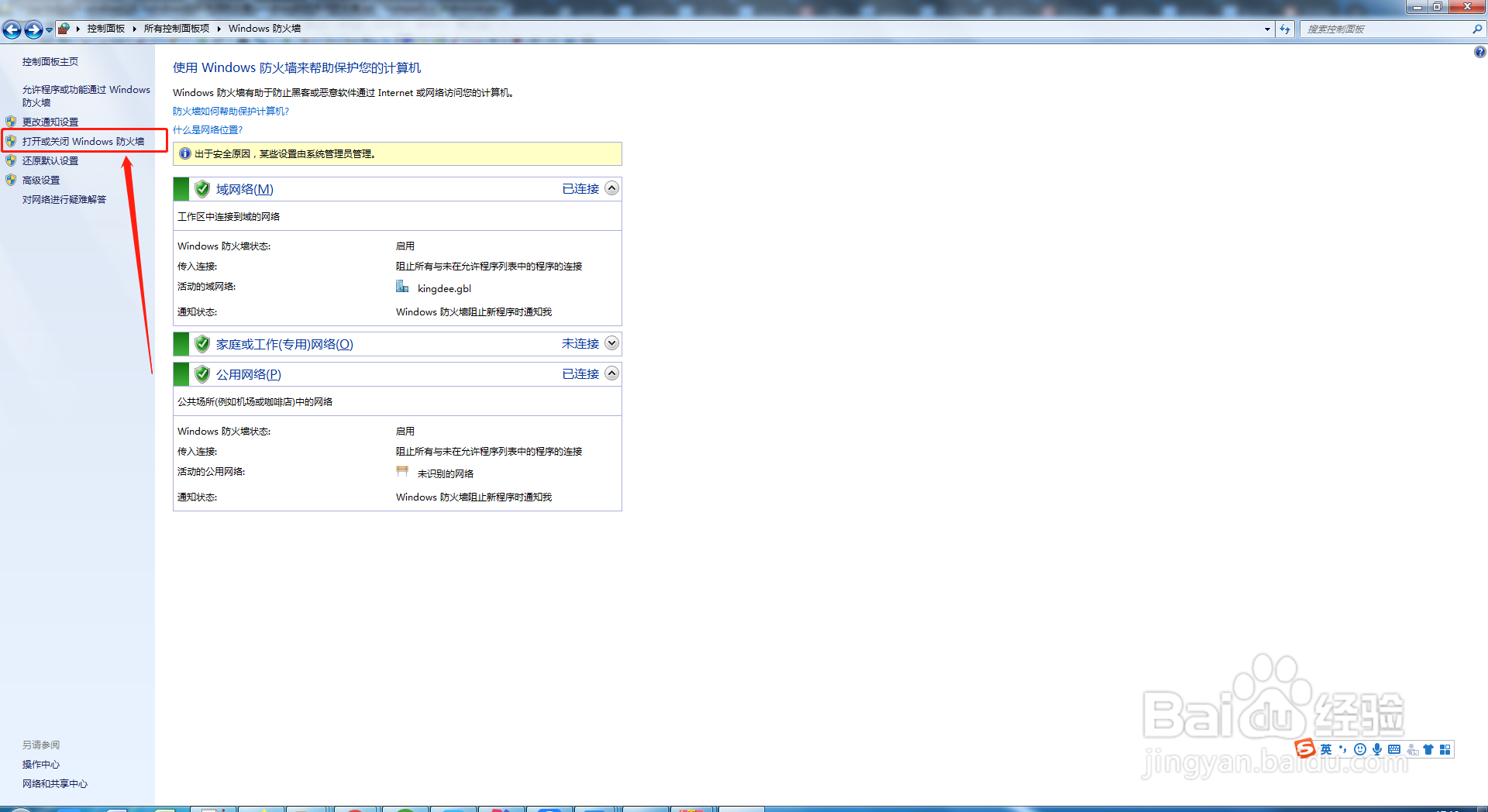Click the Sogou emoji icon
The image size is (1488, 812).
coord(1360,749)
